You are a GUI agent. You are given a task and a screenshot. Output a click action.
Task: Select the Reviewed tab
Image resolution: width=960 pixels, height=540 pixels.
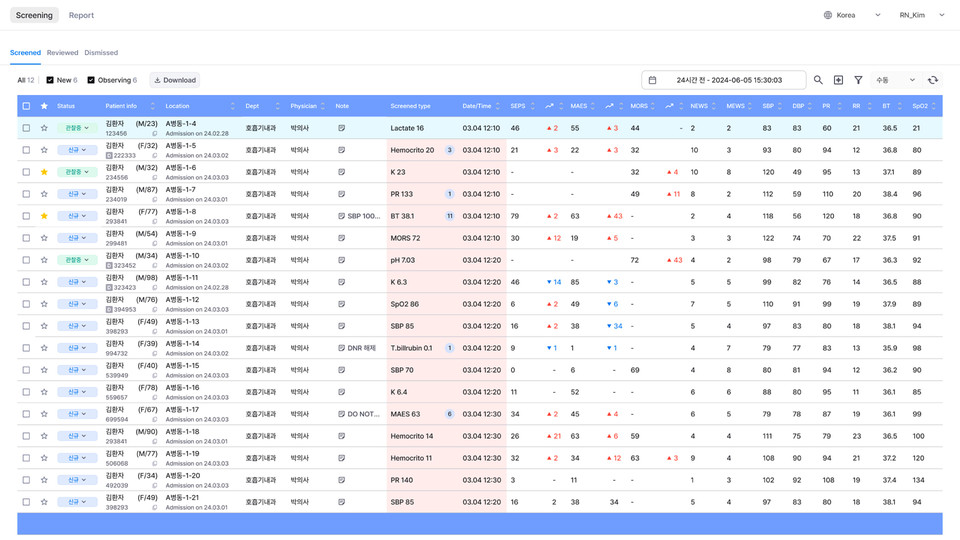click(x=62, y=53)
